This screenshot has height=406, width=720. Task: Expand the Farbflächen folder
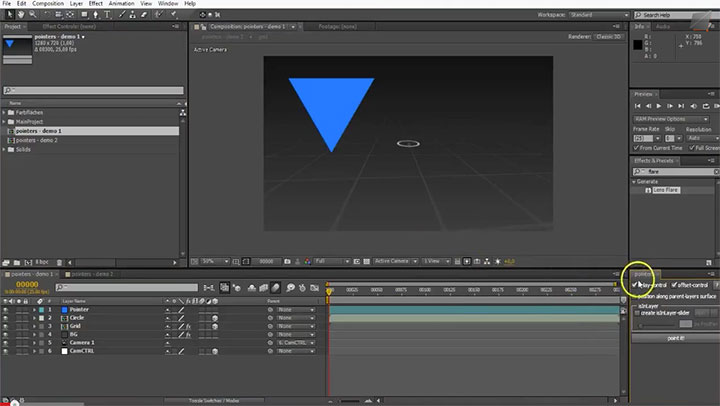coord(4,113)
